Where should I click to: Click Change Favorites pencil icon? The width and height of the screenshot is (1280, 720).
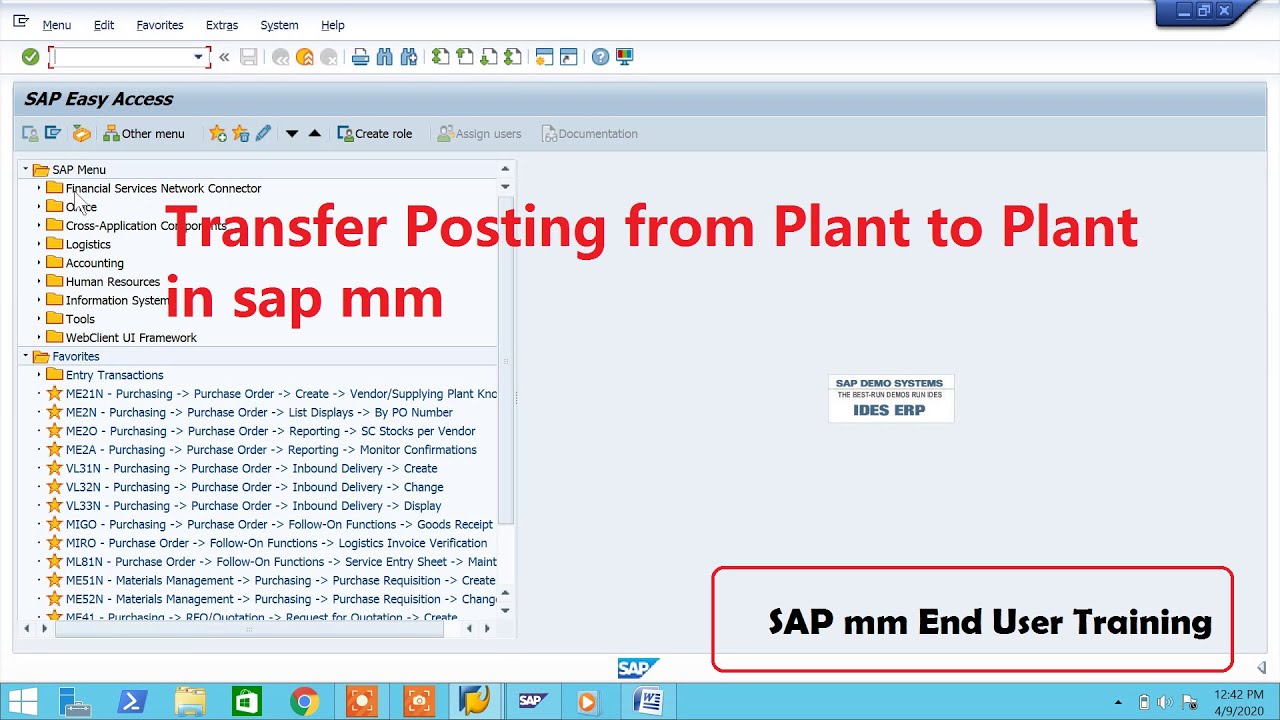click(x=263, y=133)
